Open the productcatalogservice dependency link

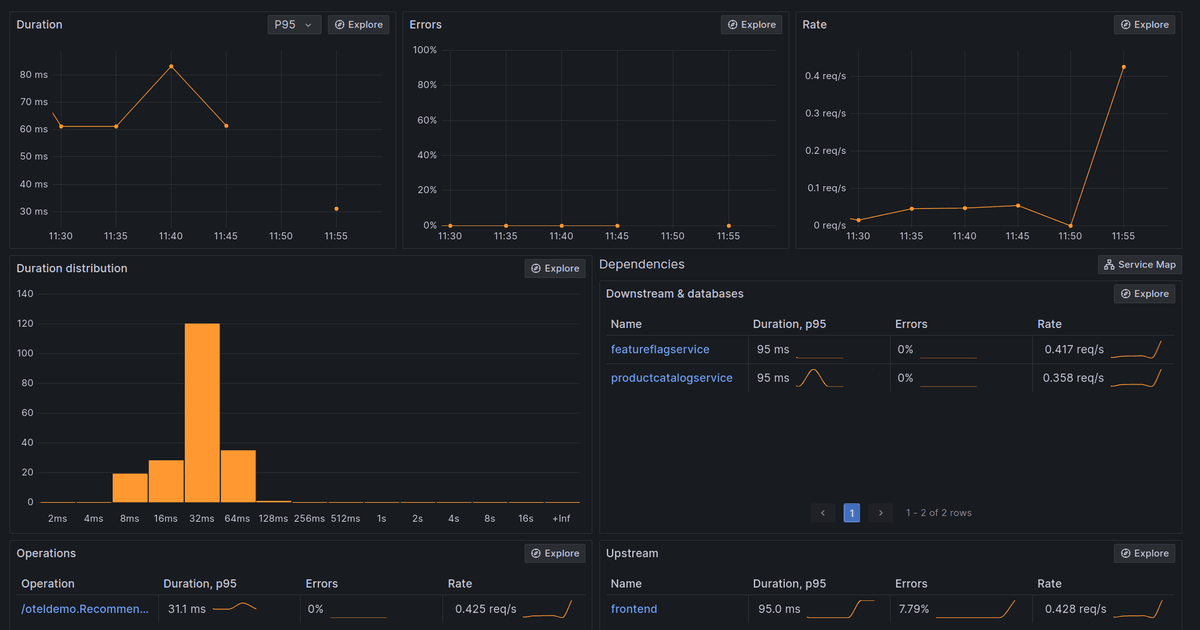[671, 378]
